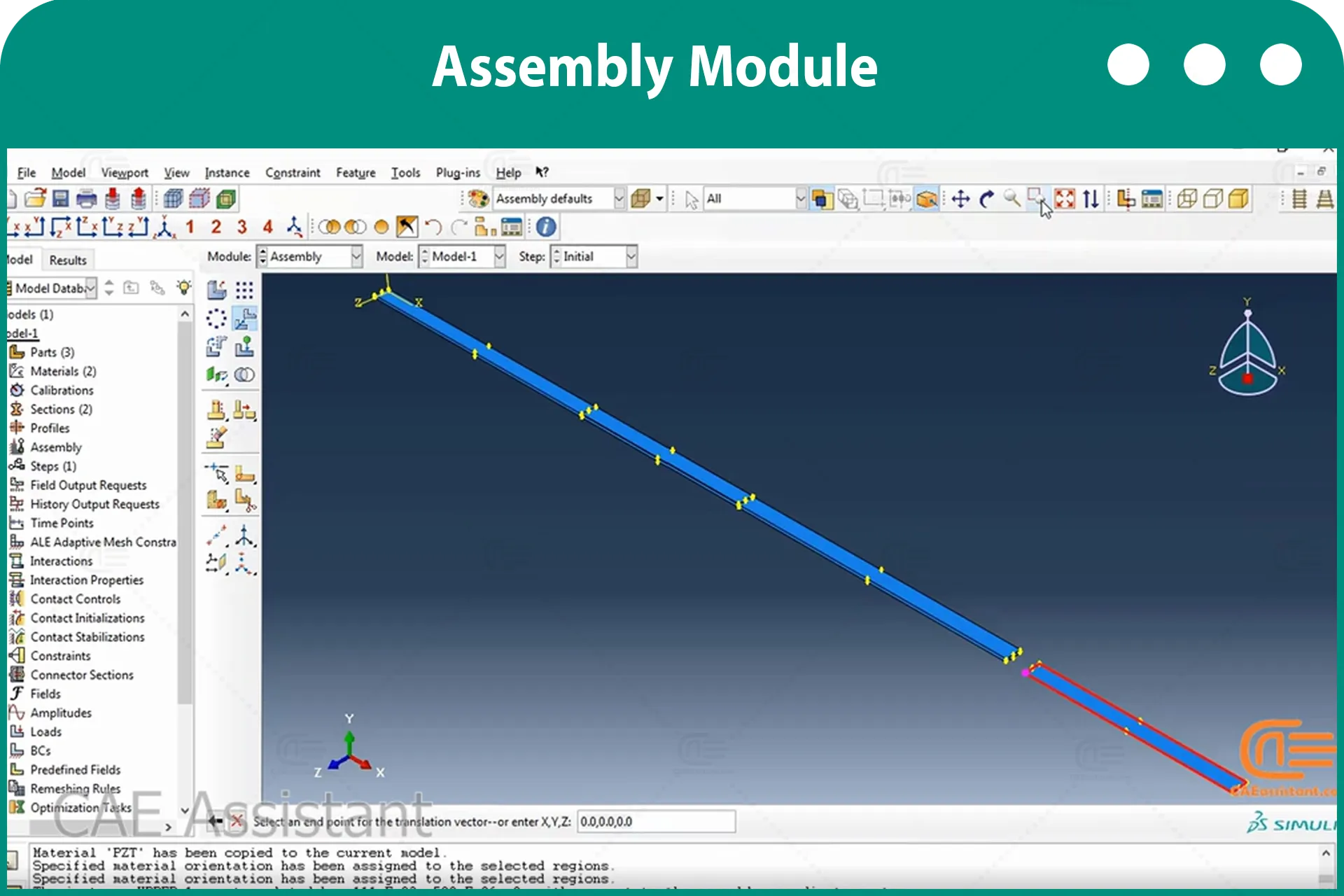Select the Linear Pattern tool icon
This screenshot has height=896, width=1344.
244,290
